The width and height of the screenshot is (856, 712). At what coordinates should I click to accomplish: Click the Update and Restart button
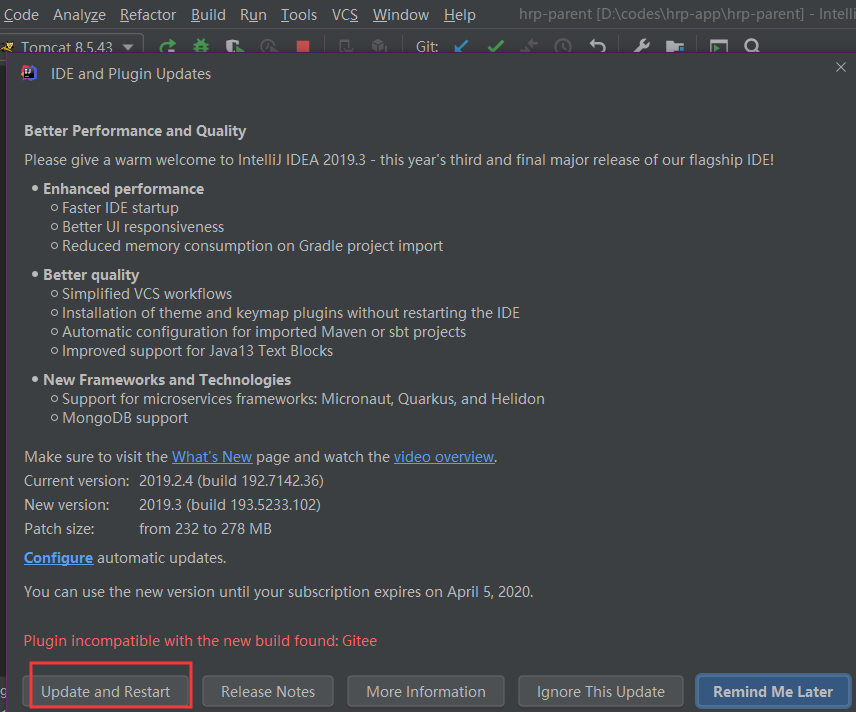coord(105,691)
